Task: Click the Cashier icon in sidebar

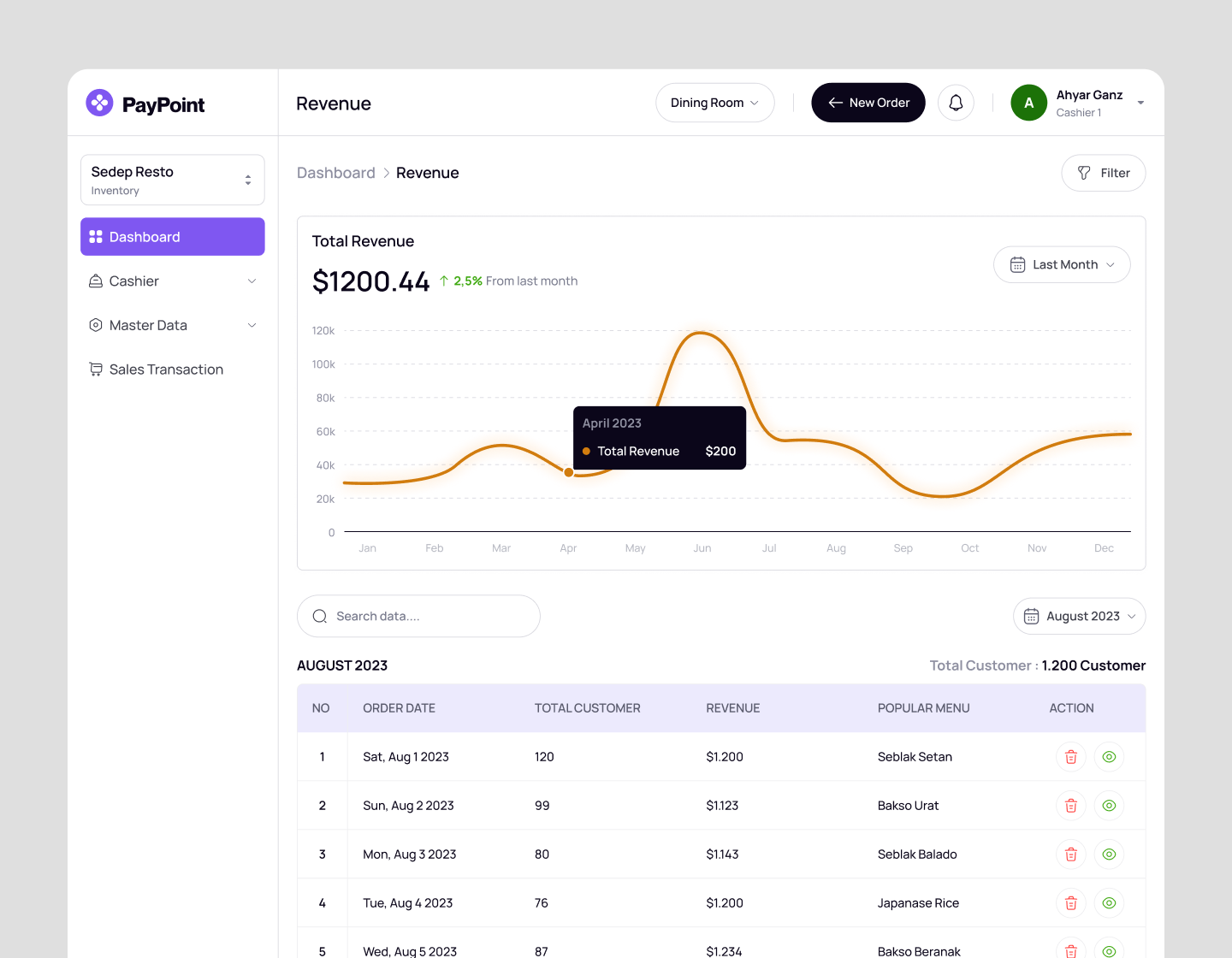Action: [96, 281]
